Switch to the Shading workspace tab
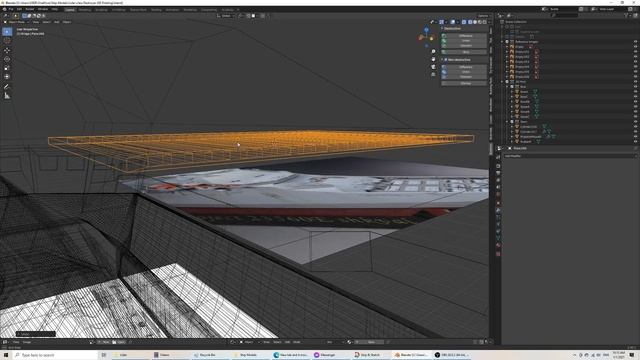Viewport: 640px width, 360px height. (x=156, y=9)
